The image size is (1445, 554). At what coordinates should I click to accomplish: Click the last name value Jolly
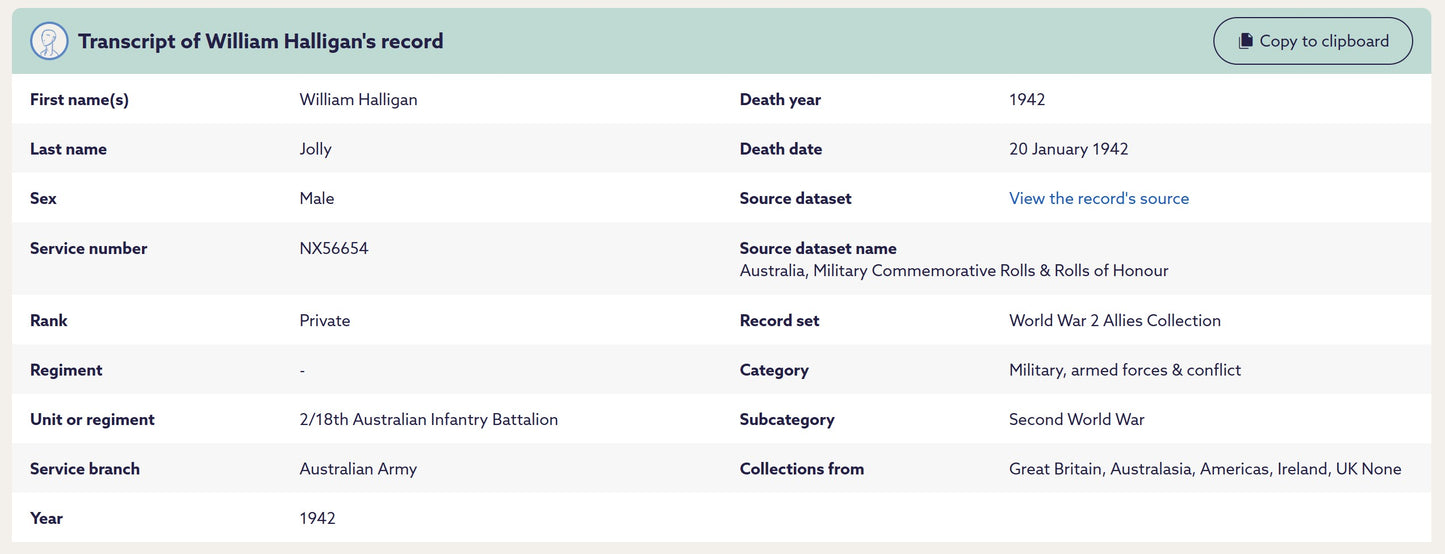pyautogui.click(x=315, y=149)
